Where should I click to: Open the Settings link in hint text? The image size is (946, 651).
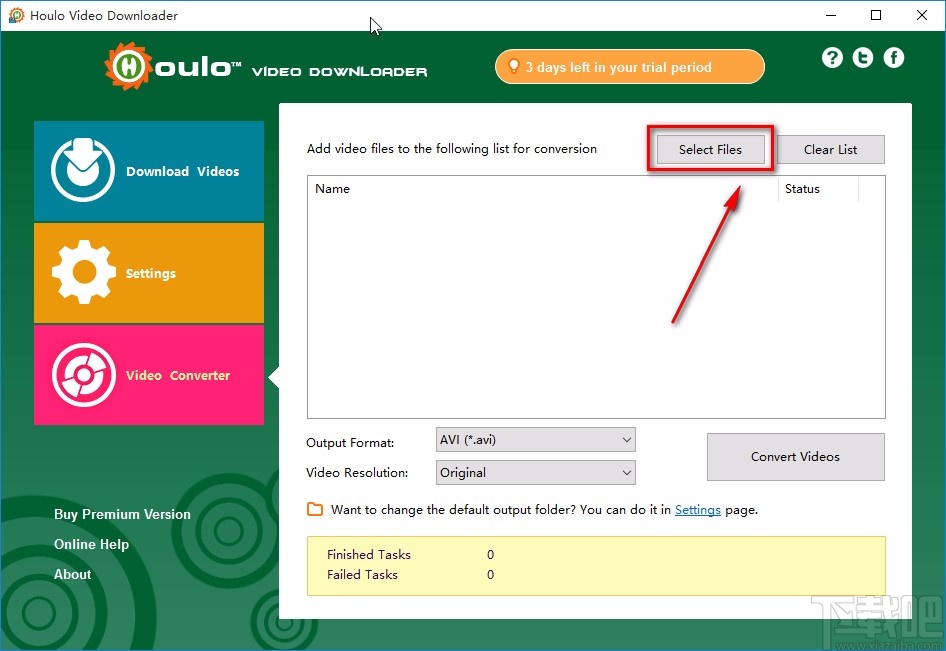click(x=698, y=509)
